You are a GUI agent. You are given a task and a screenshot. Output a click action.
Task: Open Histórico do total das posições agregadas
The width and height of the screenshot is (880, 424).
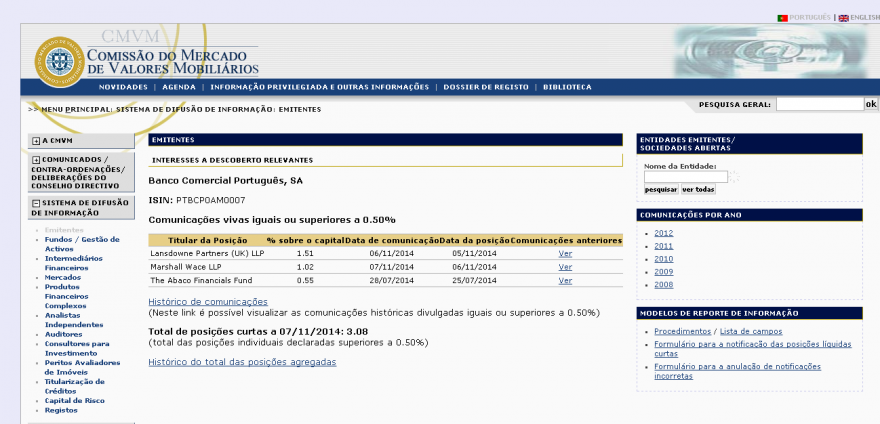point(242,362)
